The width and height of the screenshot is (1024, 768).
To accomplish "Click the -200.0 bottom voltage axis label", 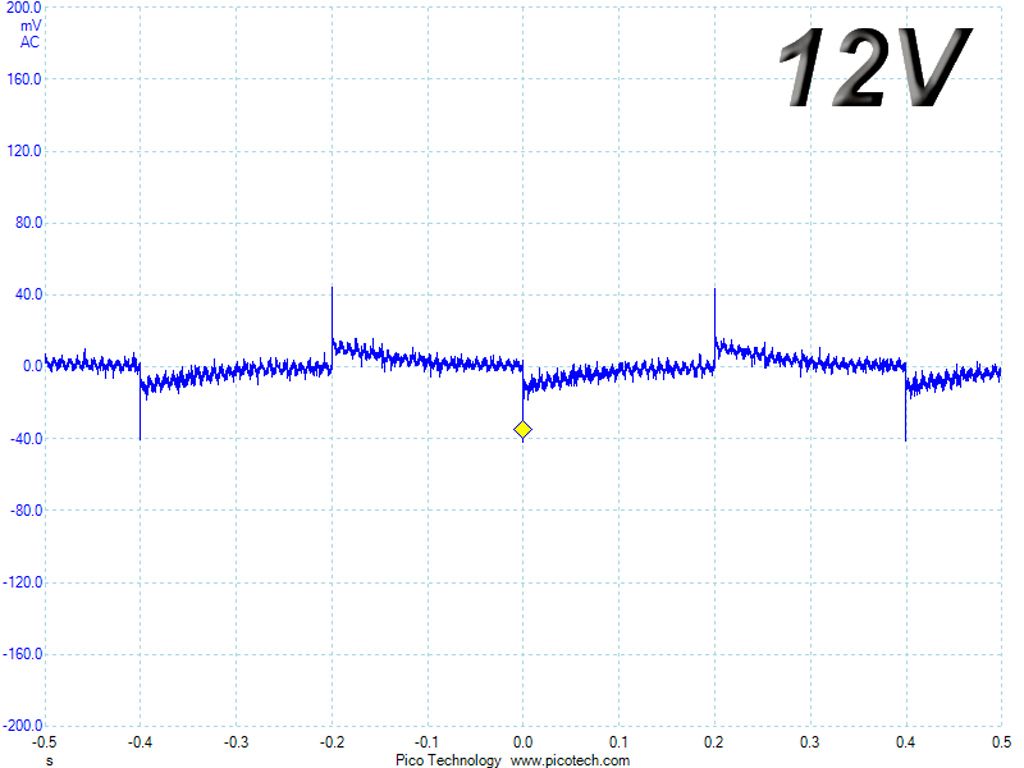I will 22,726.
